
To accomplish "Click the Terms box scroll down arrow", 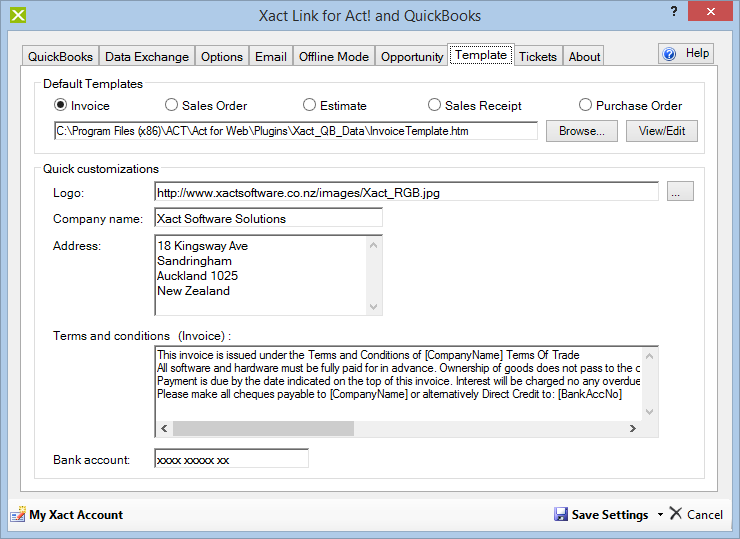I will pyautogui.click(x=650, y=412).
